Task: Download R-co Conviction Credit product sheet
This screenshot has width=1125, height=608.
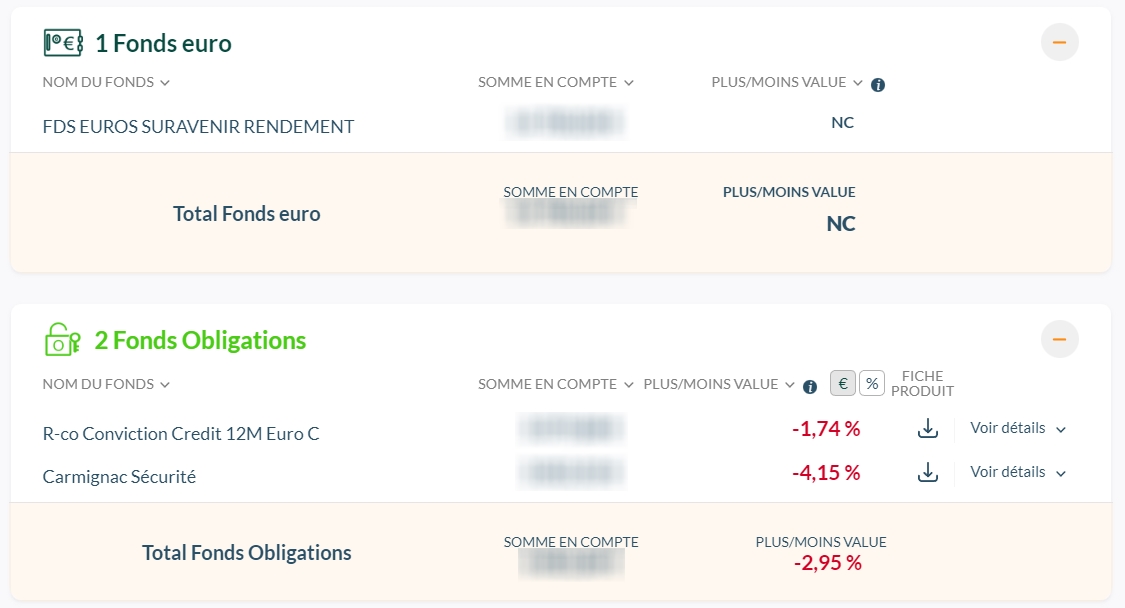Action: [x=928, y=429]
